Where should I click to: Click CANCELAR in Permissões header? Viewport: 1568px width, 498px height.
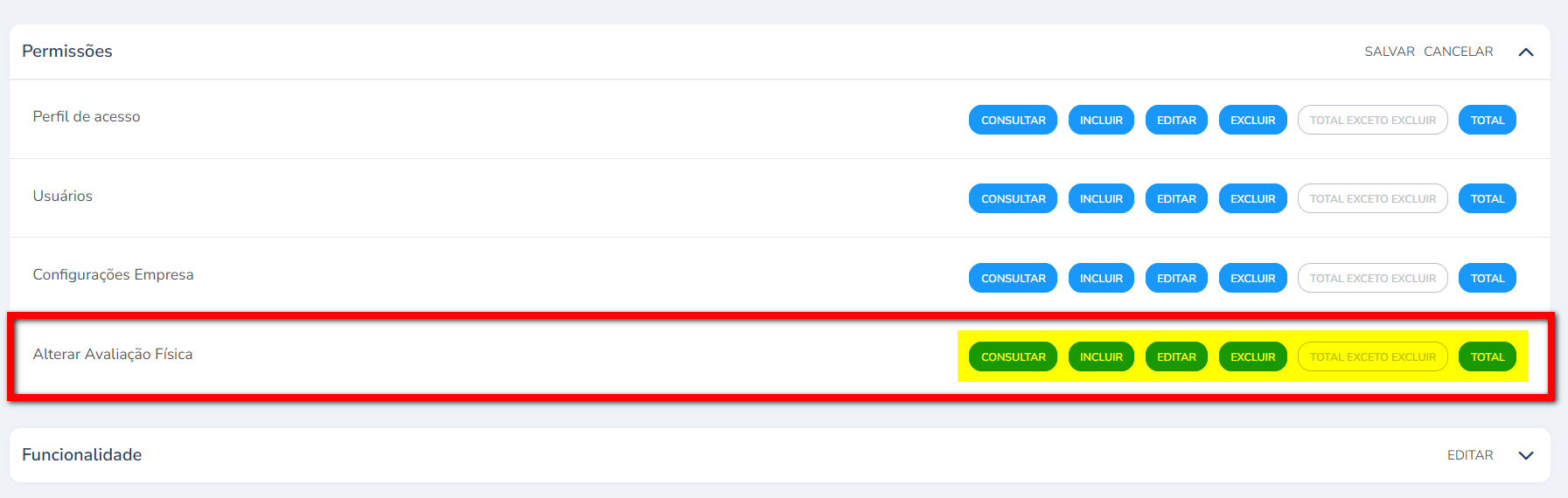1458,52
